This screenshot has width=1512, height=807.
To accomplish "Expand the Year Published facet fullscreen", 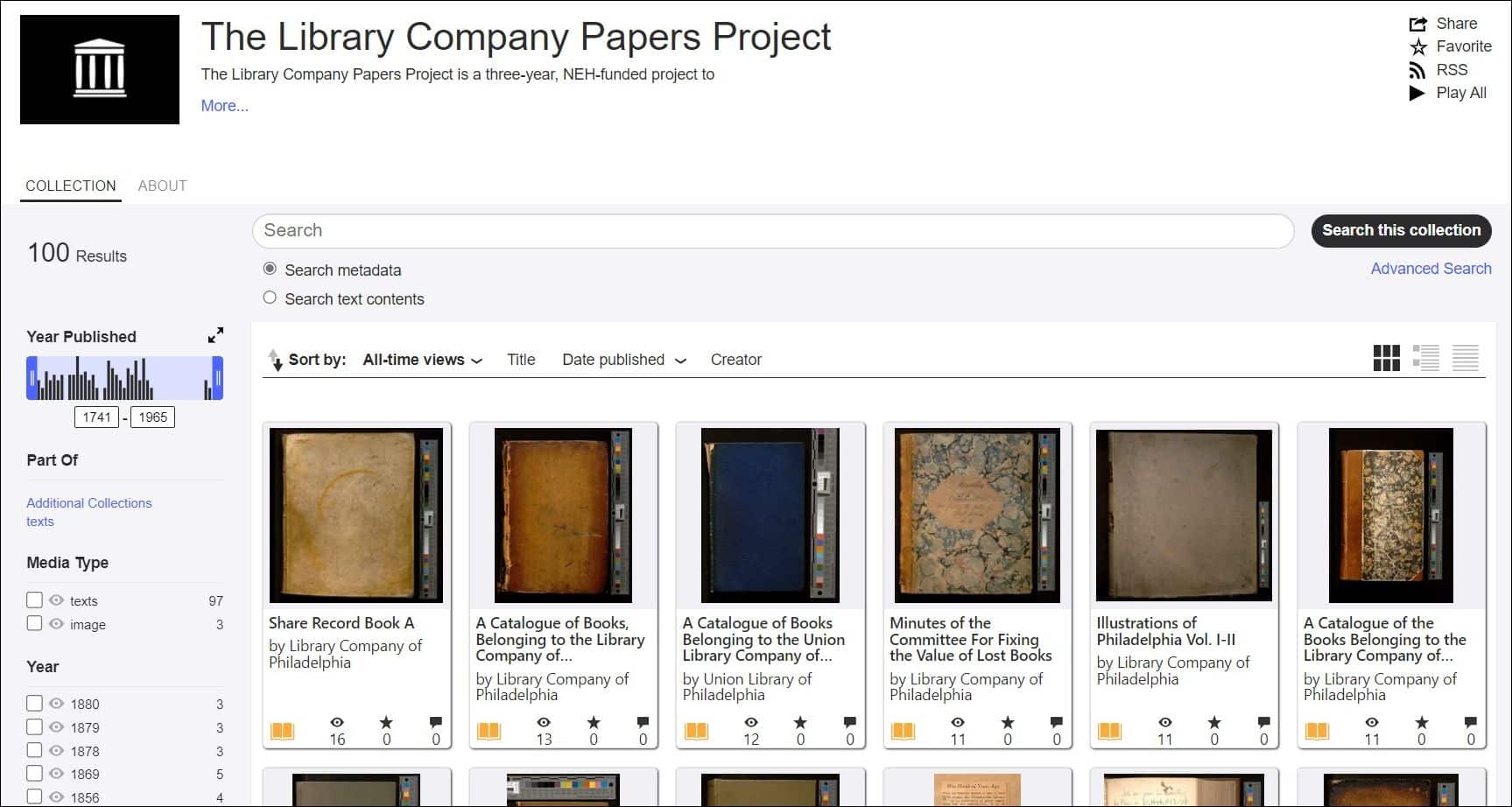I will (215, 333).
